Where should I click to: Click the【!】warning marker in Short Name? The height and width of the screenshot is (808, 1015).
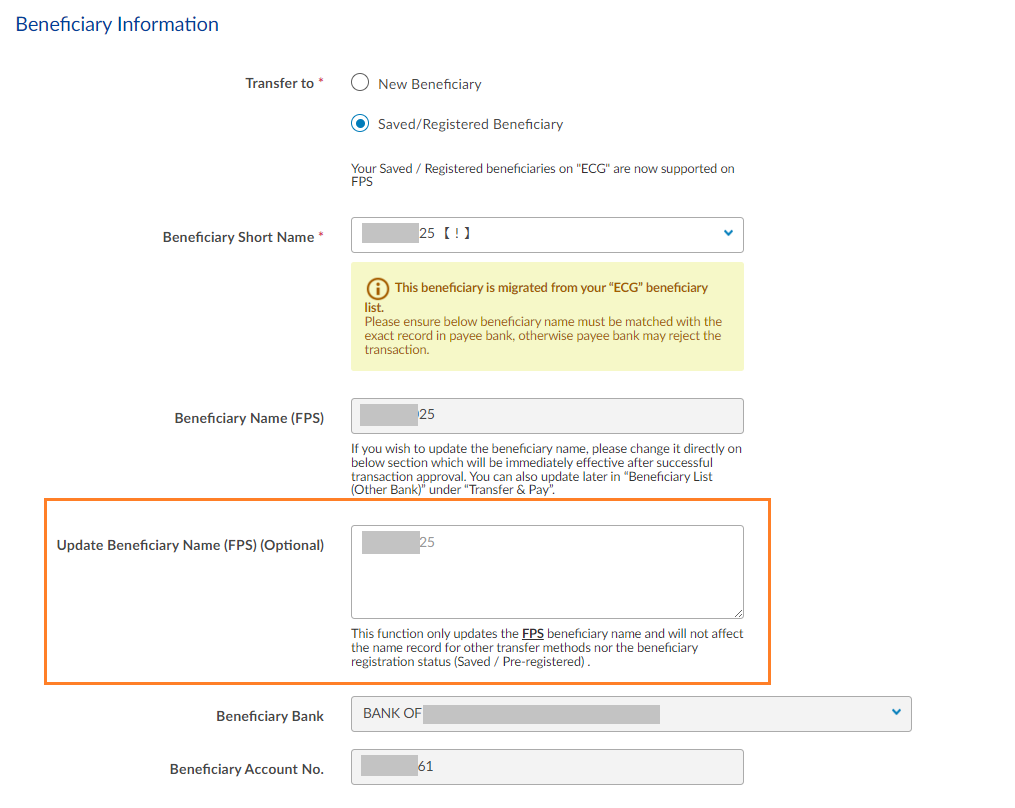[x=455, y=234]
